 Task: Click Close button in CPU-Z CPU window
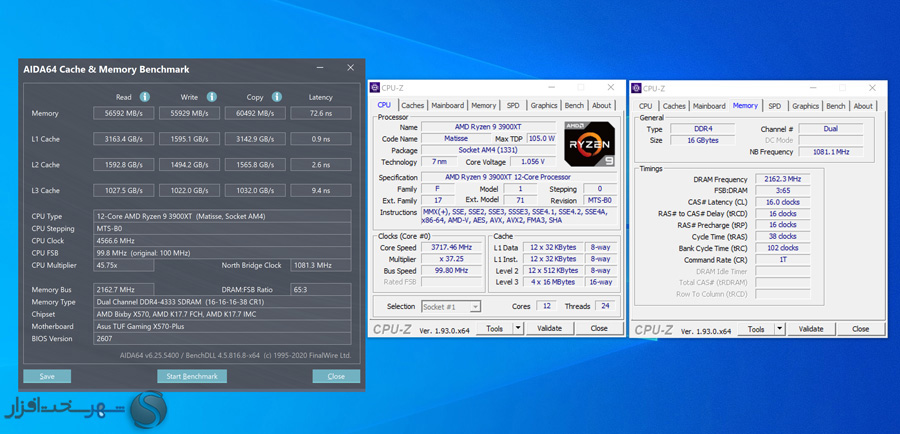click(599, 328)
